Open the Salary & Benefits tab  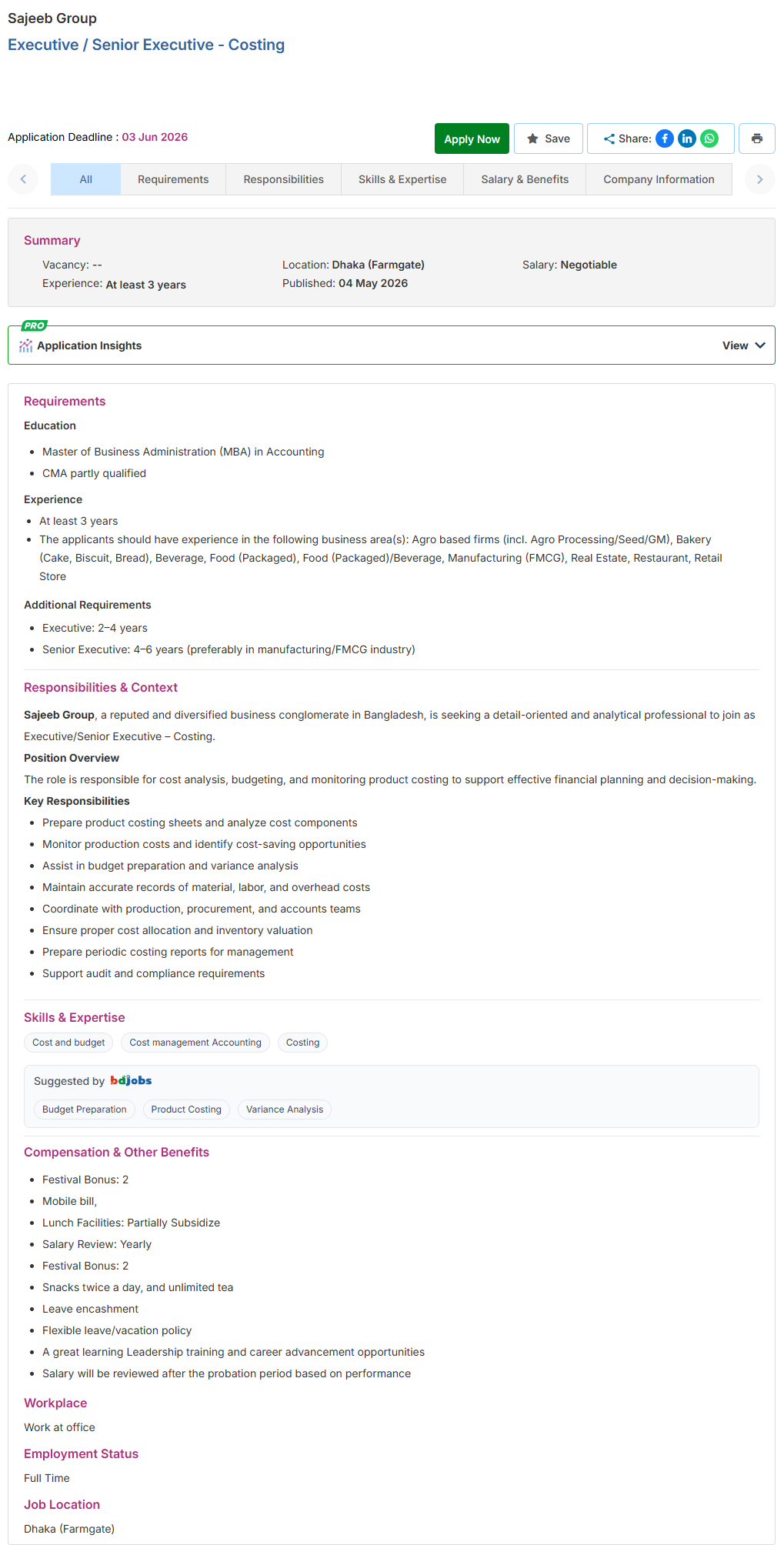525,179
